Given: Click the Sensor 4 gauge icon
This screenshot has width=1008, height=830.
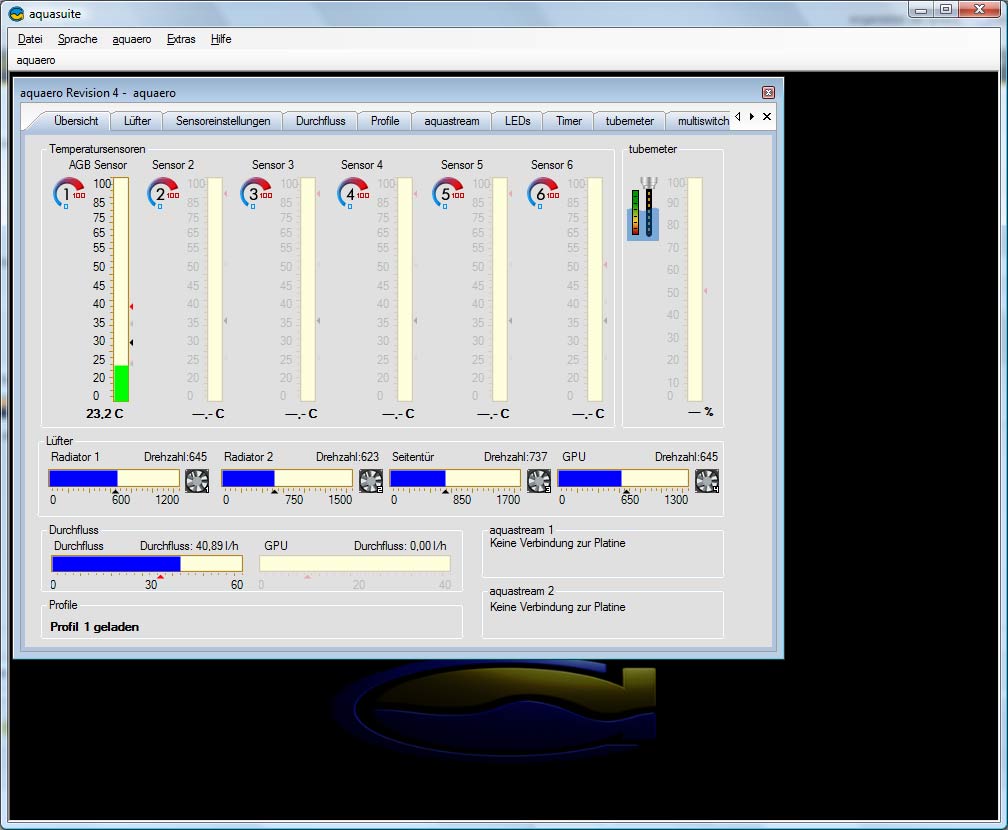Looking at the screenshot, I should coord(353,193).
